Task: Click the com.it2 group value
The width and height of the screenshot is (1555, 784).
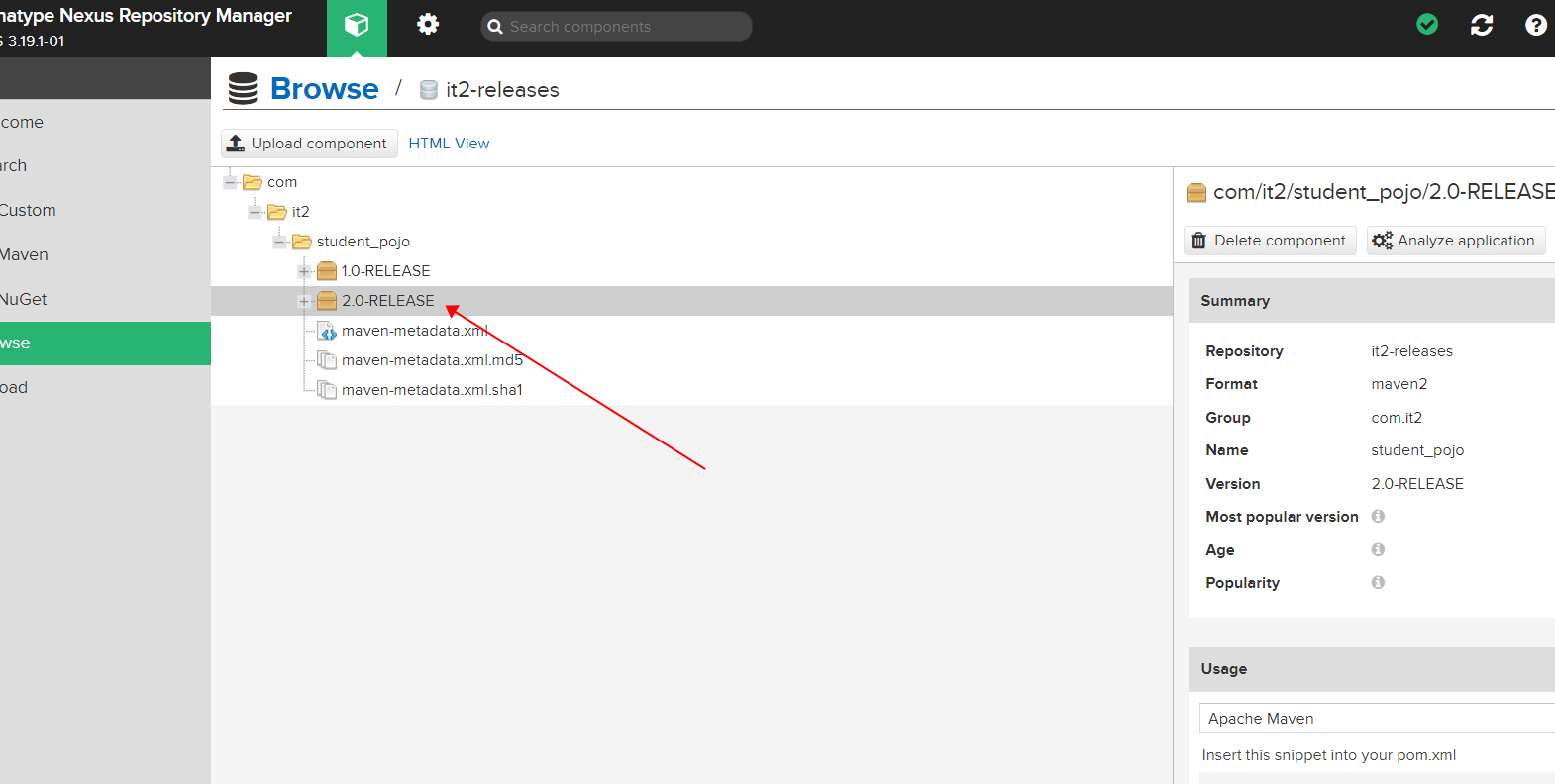Action: (x=1397, y=418)
